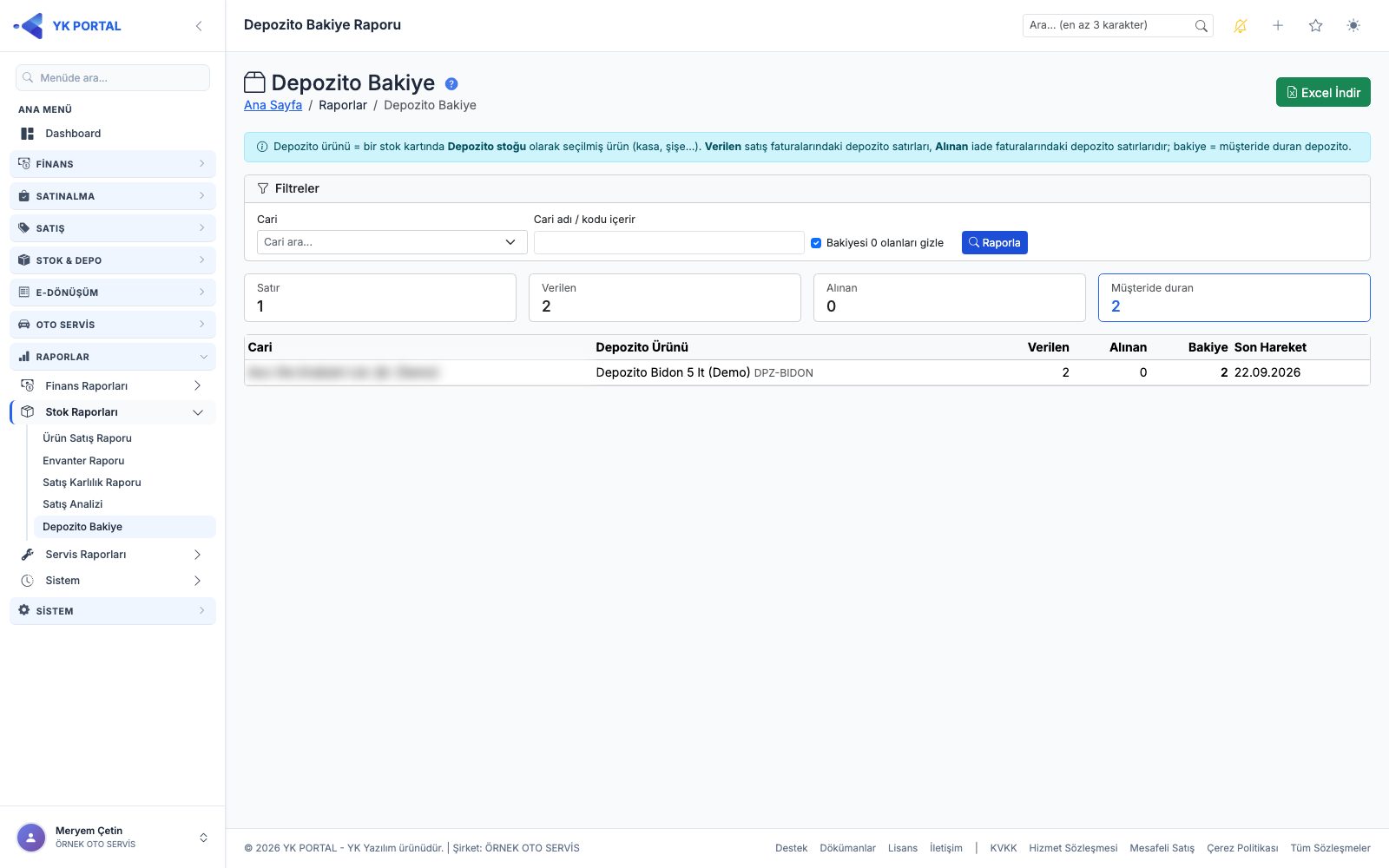Open the KVKK footer link
The height and width of the screenshot is (868, 1389).
click(1004, 848)
